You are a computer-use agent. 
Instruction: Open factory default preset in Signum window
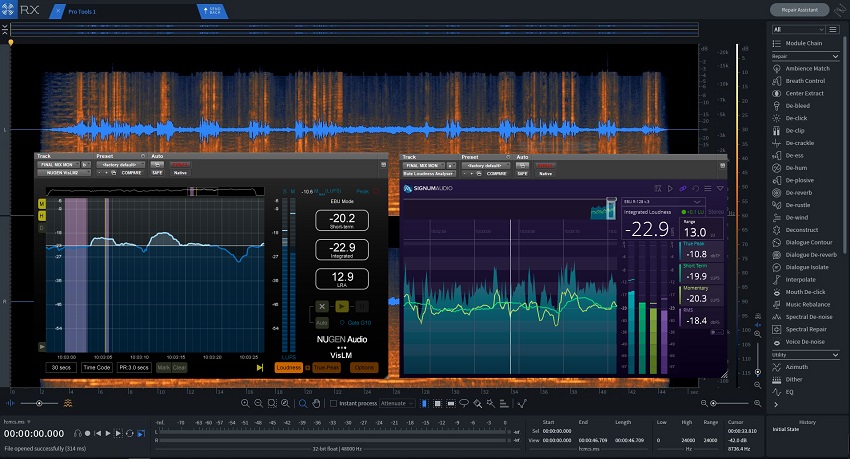pos(485,166)
